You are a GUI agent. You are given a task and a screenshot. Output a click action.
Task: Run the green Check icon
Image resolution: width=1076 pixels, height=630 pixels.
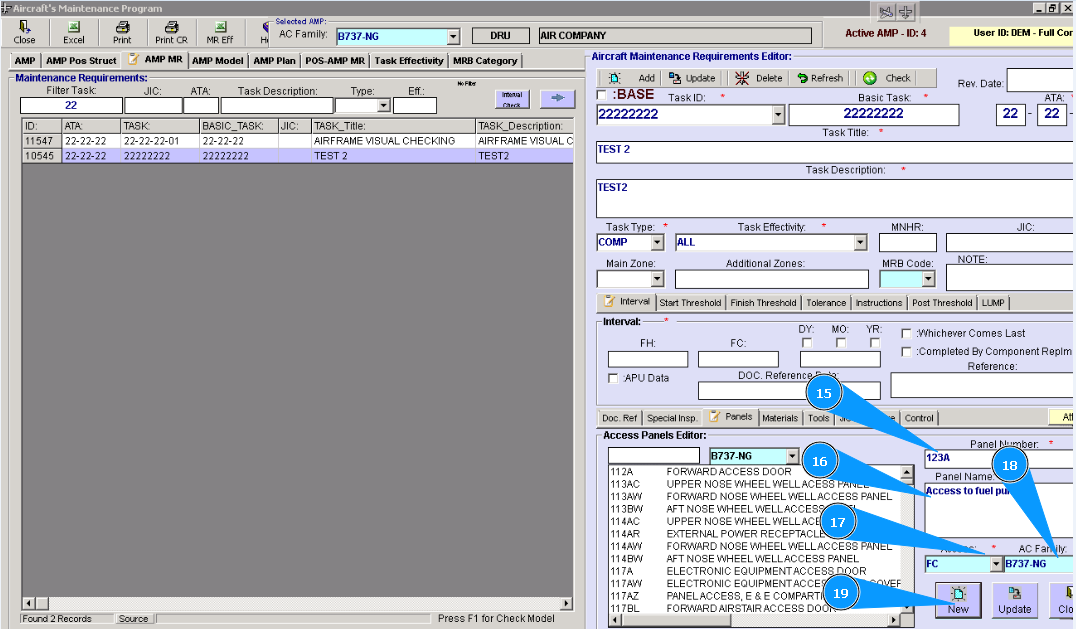point(886,78)
